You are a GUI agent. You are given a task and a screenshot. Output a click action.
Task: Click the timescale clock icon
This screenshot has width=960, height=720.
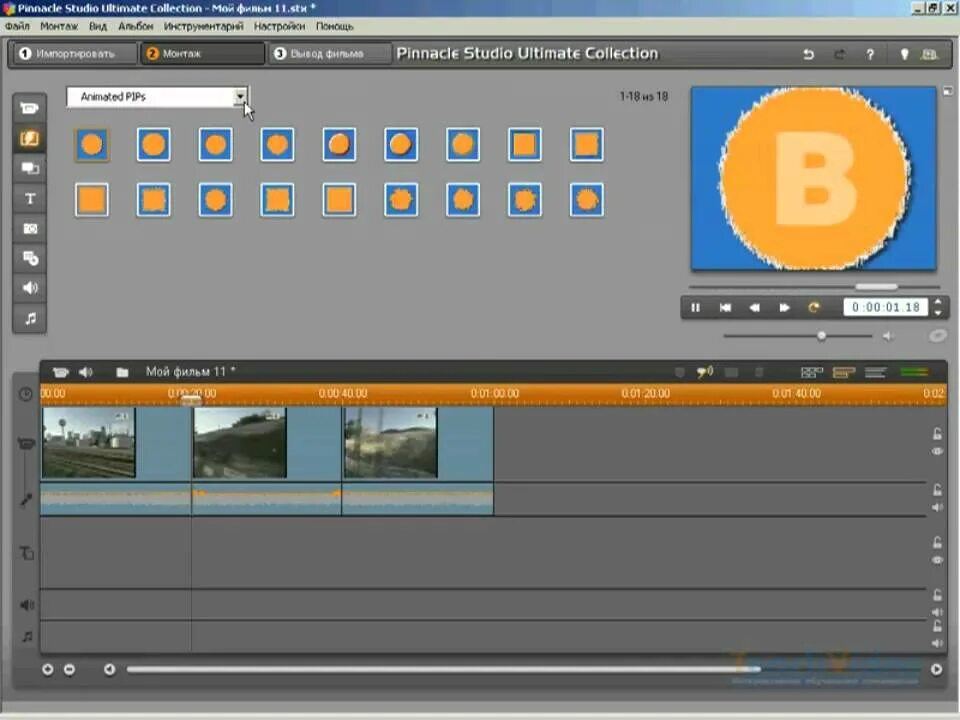[x=26, y=394]
